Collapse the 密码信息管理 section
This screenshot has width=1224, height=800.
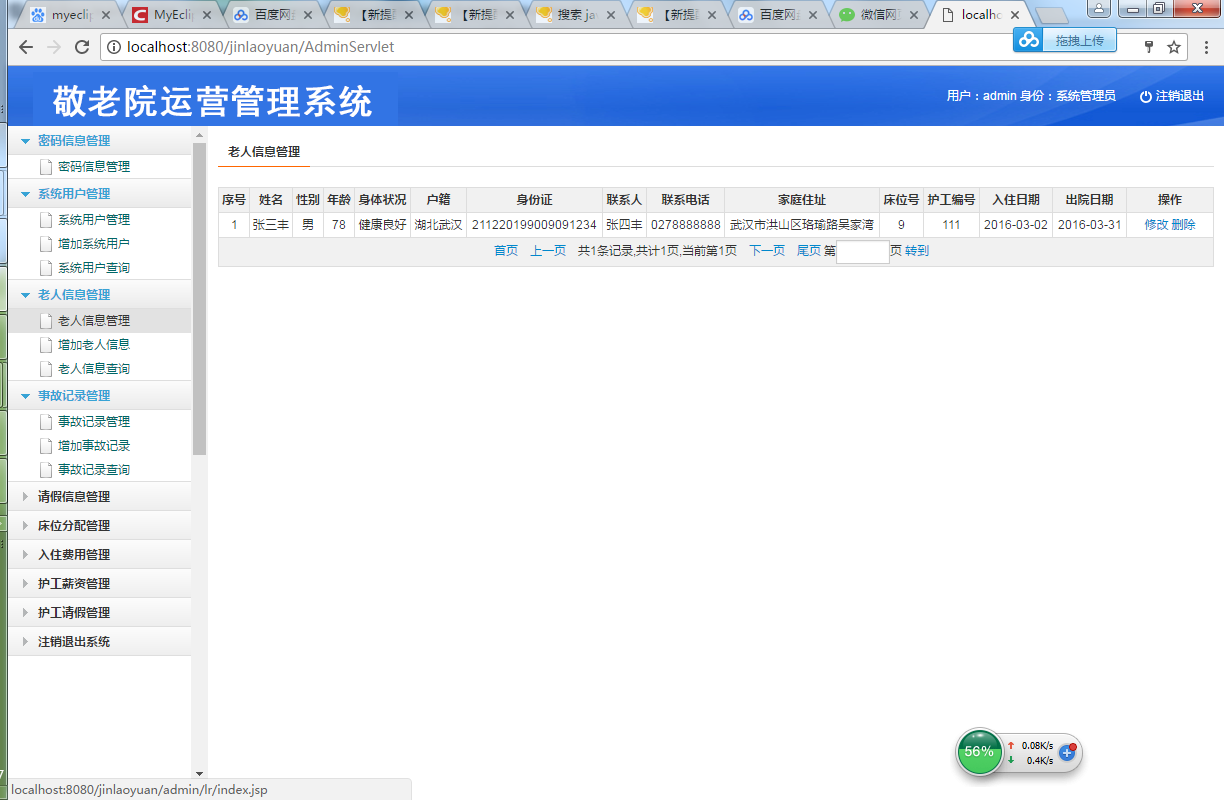(x=25, y=141)
